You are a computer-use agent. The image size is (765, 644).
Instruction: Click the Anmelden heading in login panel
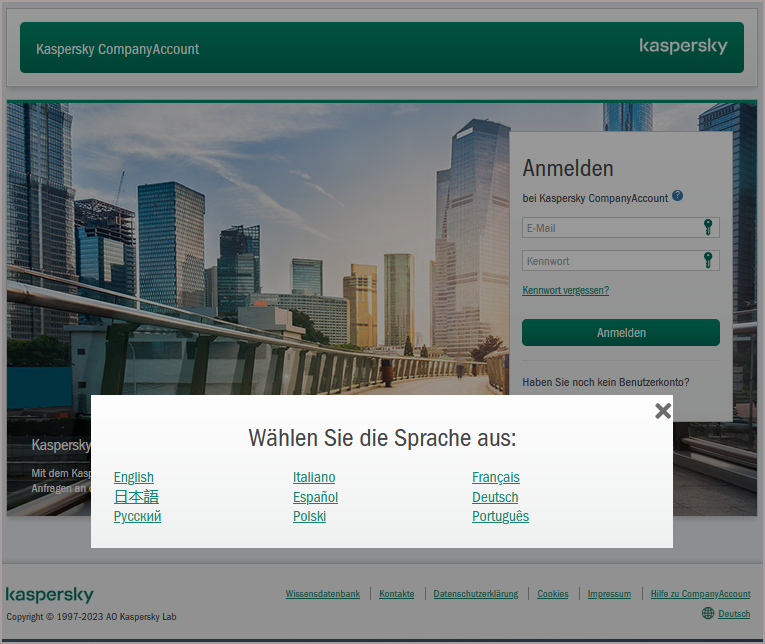[568, 168]
